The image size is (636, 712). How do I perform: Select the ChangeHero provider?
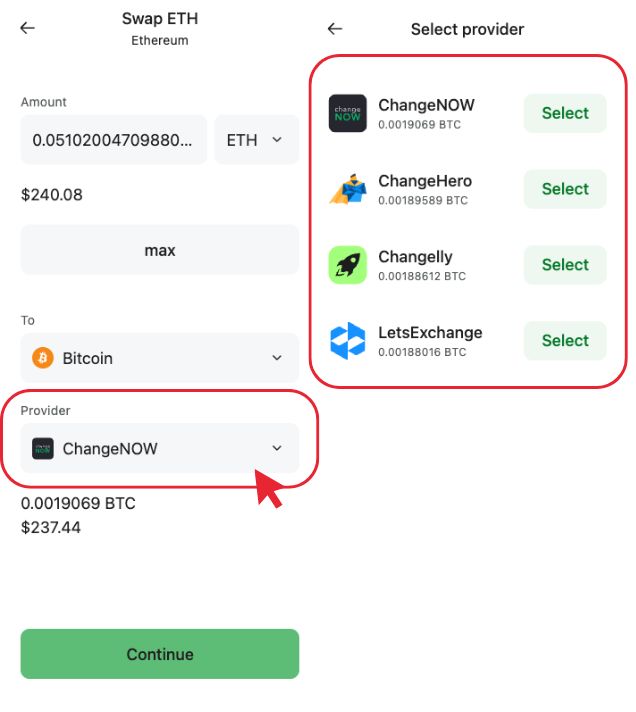[x=565, y=189]
